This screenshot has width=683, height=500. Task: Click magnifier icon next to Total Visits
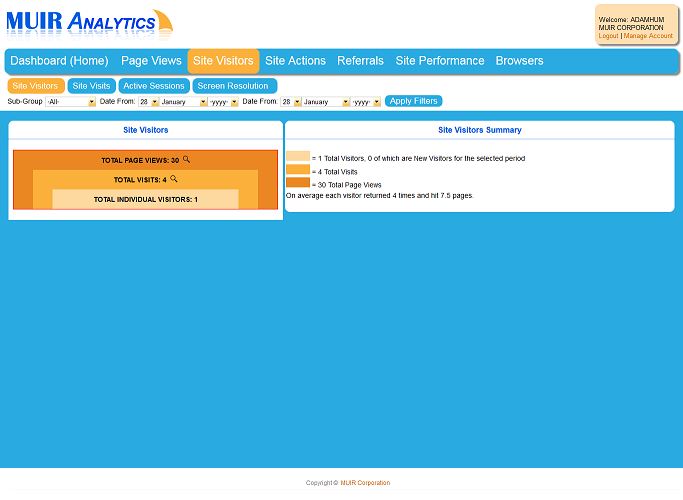(x=174, y=179)
